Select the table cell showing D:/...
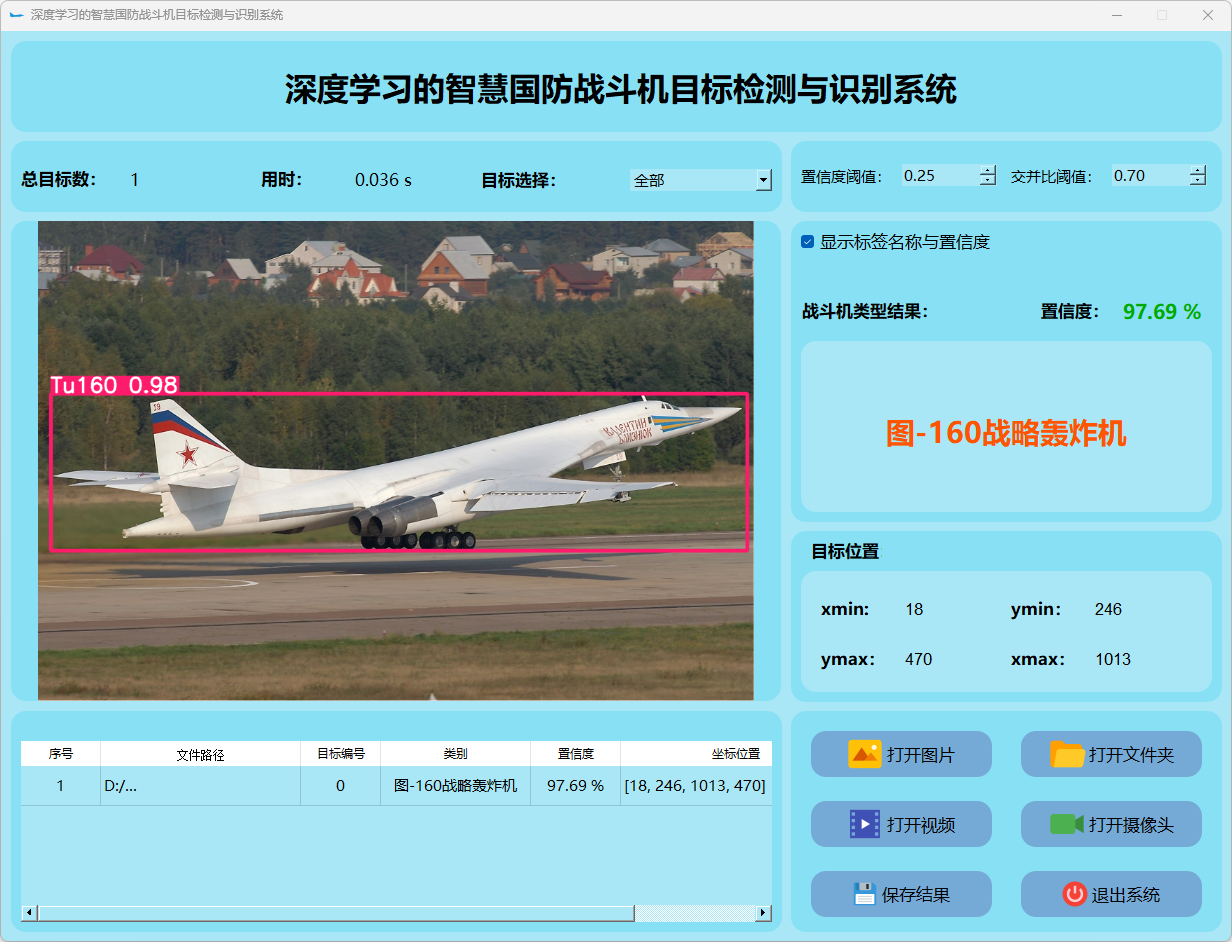 200,786
